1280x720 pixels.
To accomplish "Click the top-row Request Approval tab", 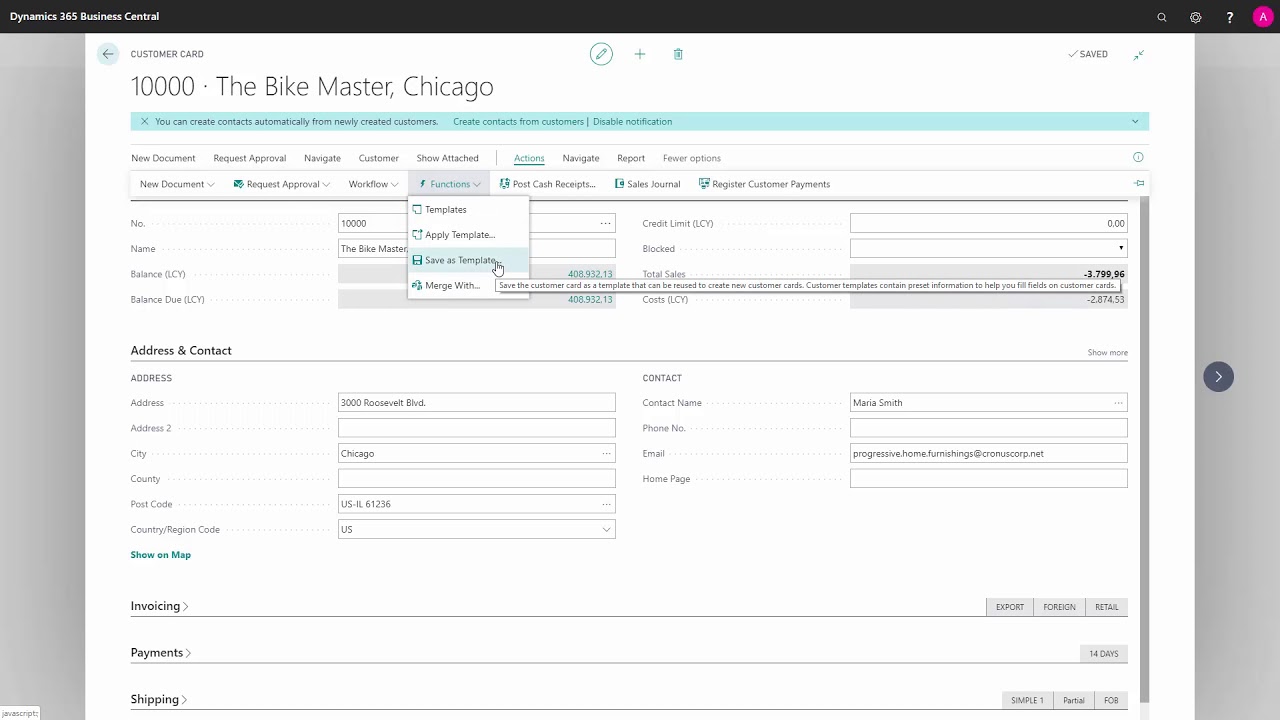I will point(249,158).
